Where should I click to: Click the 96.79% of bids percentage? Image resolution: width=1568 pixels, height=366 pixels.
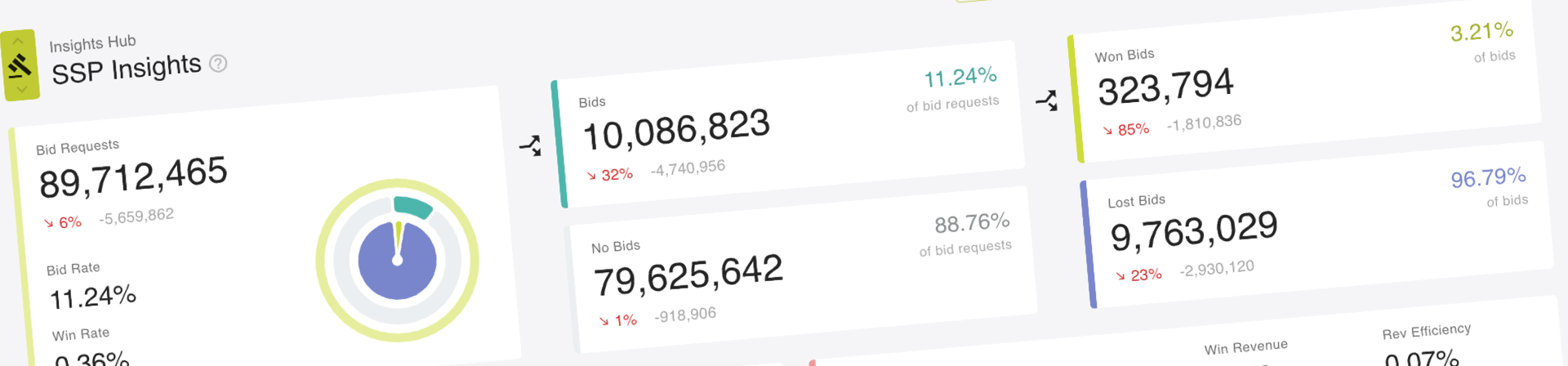pos(1488,177)
